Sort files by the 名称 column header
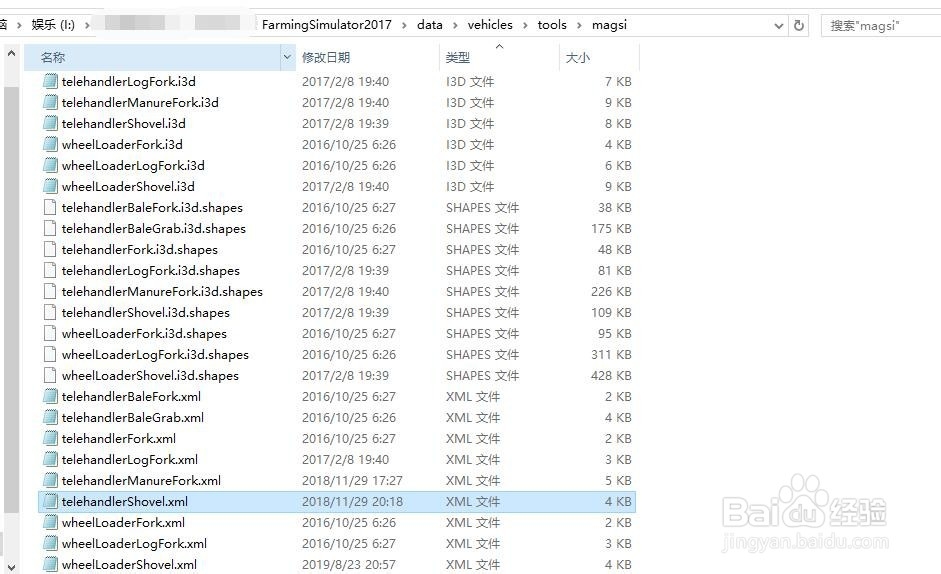Viewport: 941px width, 574px height. point(152,57)
